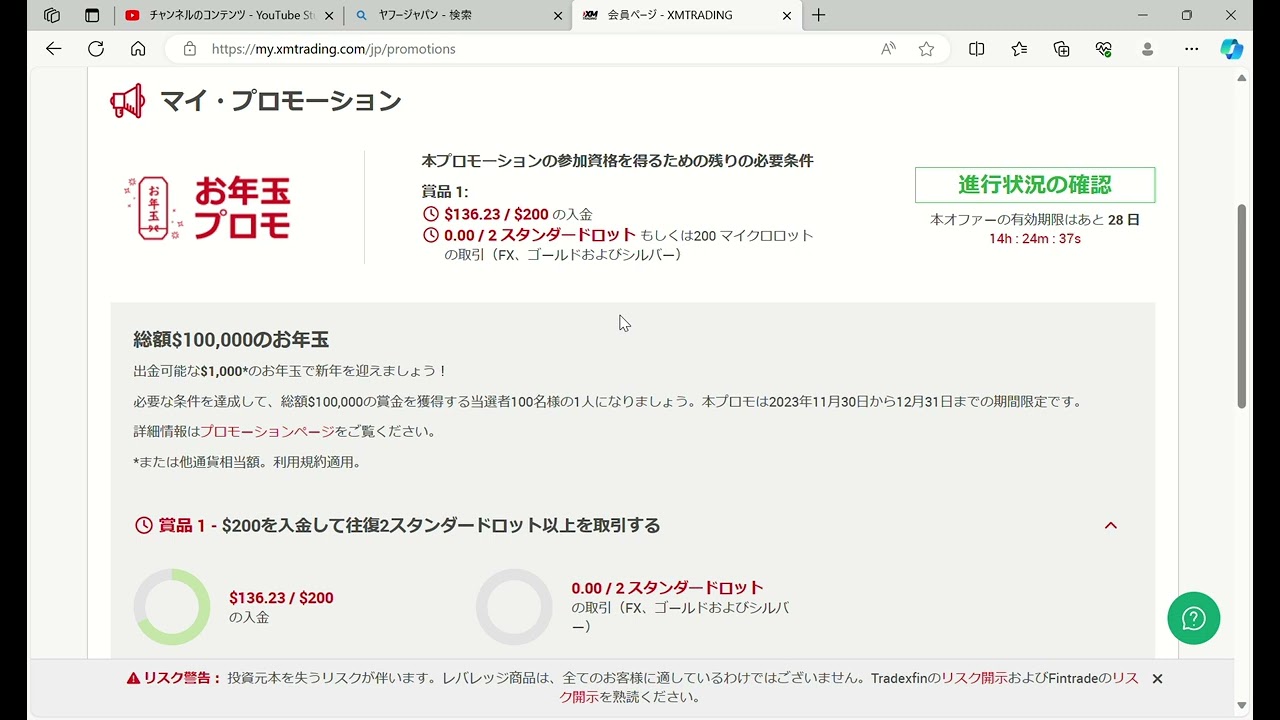Refresh the XMTrading page
Screen dimensions: 1280x720
pyautogui.click(x=96, y=49)
